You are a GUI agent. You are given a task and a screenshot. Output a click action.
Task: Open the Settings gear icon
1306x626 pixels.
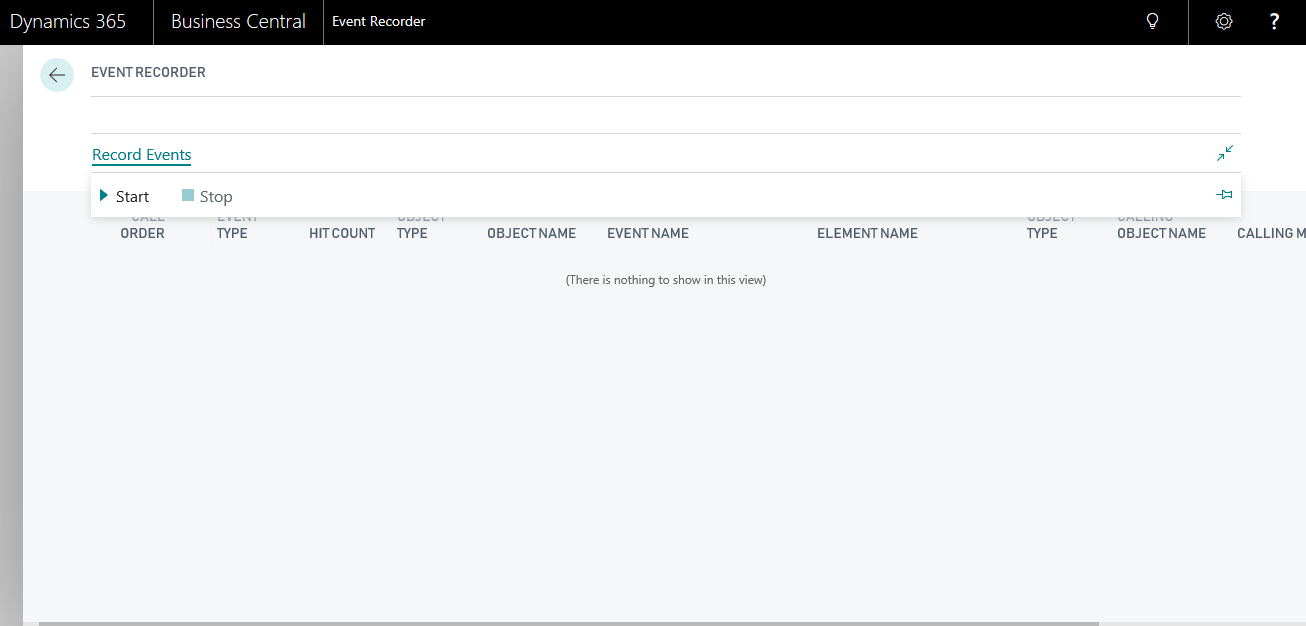tap(1223, 21)
